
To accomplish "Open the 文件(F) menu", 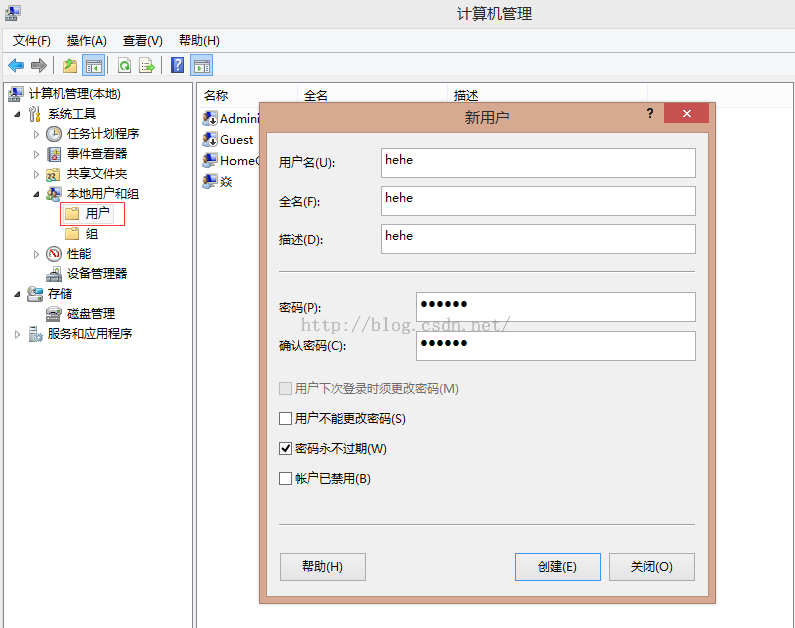I will point(31,41).
